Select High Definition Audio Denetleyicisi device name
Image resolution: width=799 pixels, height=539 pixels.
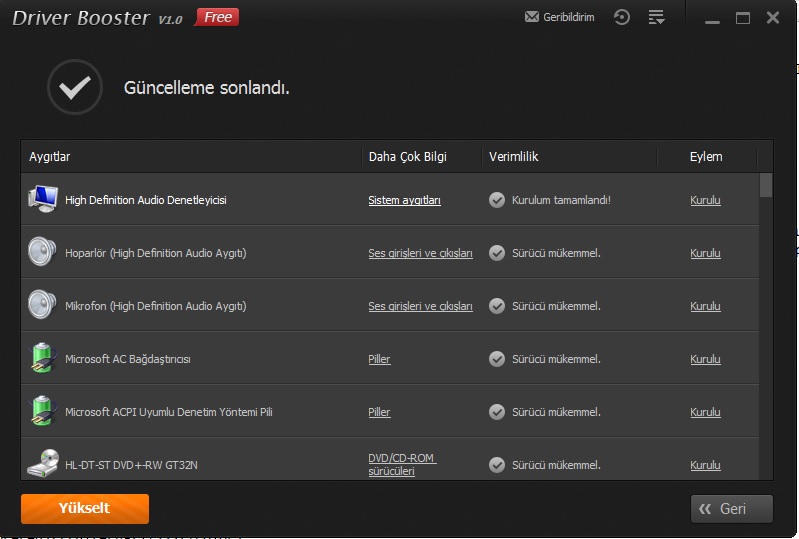(x=146, y=200)
